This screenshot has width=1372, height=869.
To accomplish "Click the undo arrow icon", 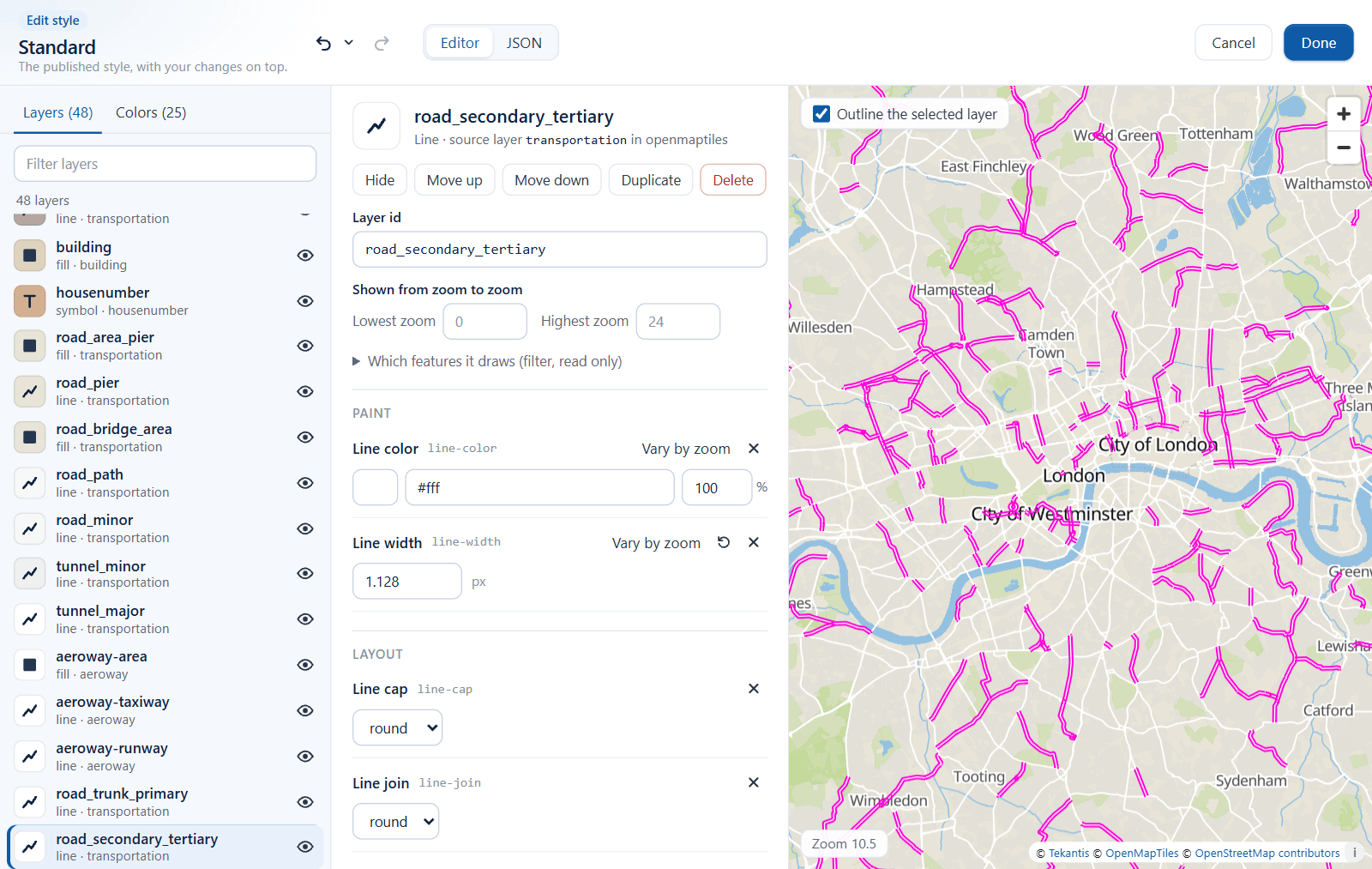I will tap(323, 43).
